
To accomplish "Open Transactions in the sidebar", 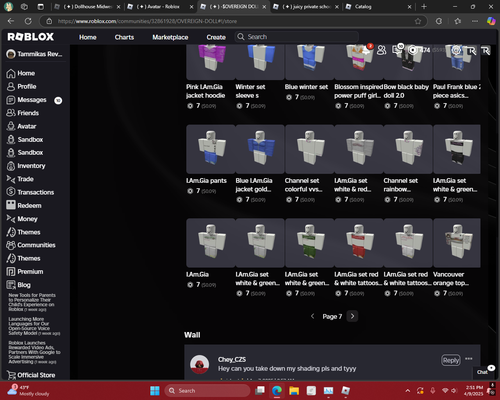I will tap(30, 192).
